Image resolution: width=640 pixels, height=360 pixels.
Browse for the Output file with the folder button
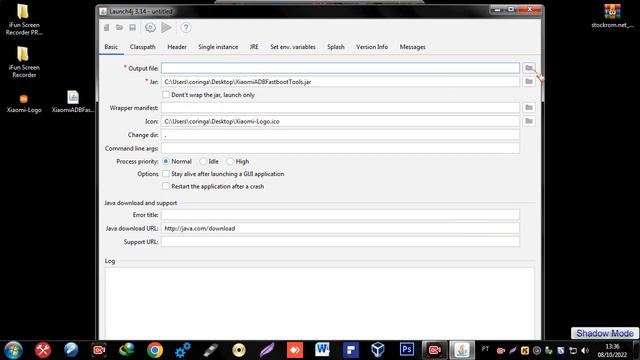tap(529, 68)
